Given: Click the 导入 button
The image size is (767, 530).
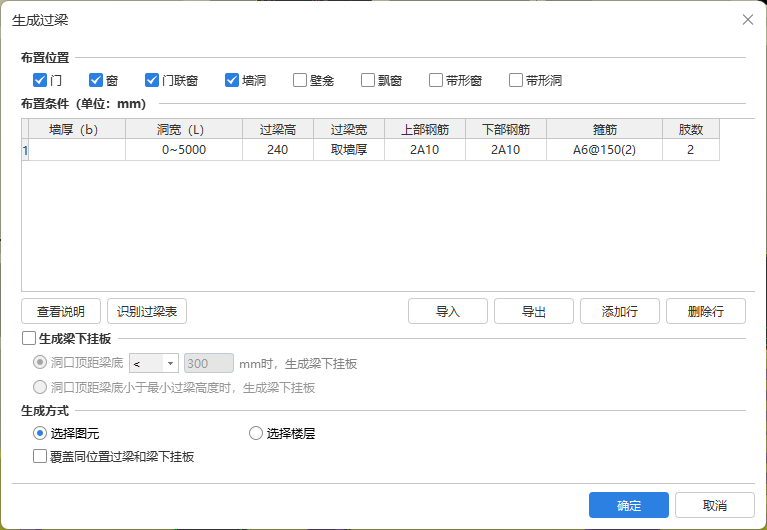Looking at the screenshot, I should point(448,311).
